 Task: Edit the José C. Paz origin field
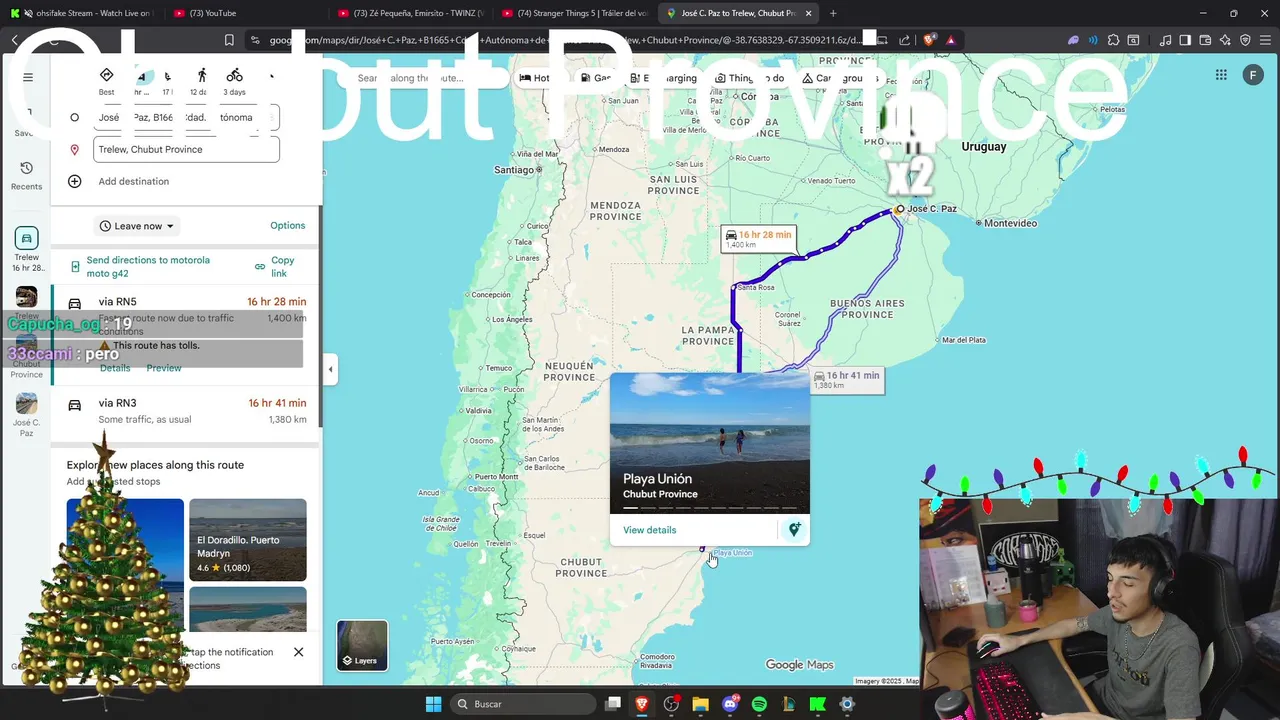pos(186,117)
